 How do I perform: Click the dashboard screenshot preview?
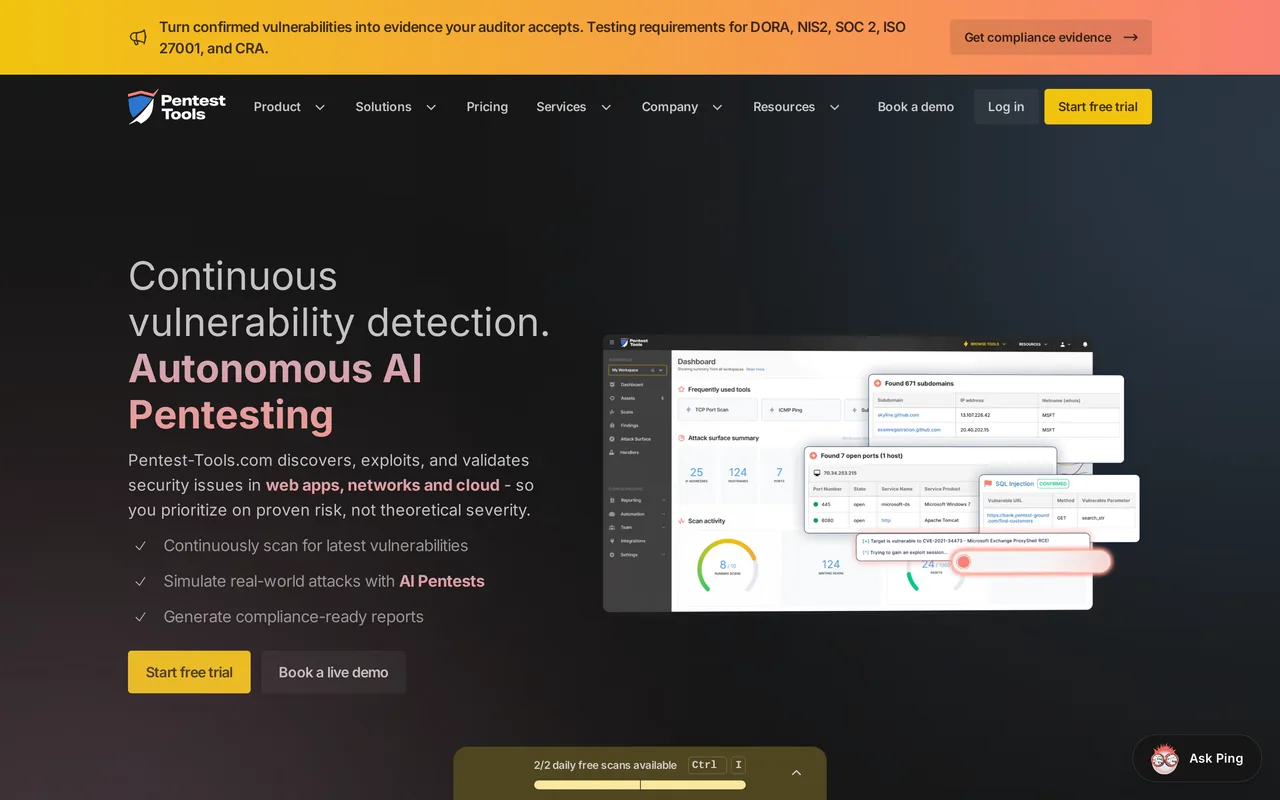(871, 473)
